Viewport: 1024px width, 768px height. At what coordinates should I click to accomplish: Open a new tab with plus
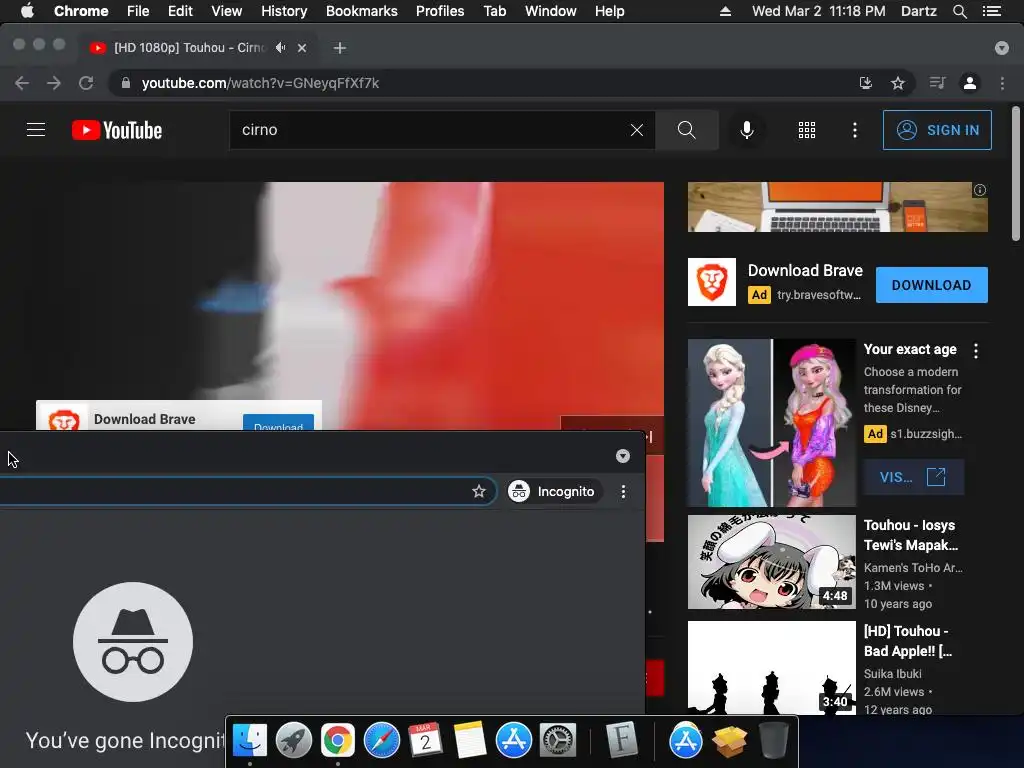[340, 48]
